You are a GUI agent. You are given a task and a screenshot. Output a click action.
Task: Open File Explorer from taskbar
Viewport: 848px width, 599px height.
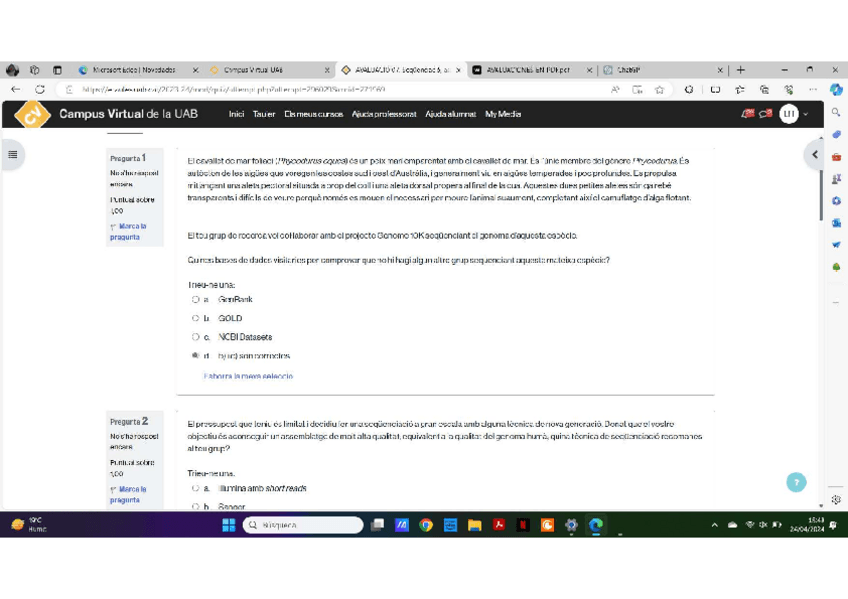474,525
